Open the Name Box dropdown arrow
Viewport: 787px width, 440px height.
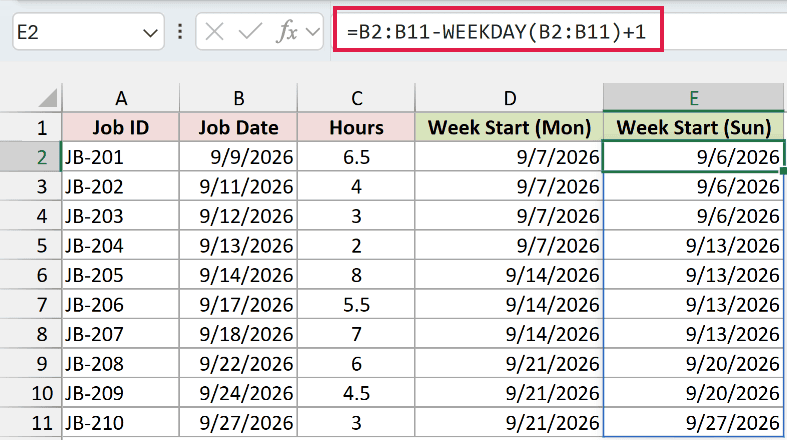pyautogui.click(x=150, y=33)
